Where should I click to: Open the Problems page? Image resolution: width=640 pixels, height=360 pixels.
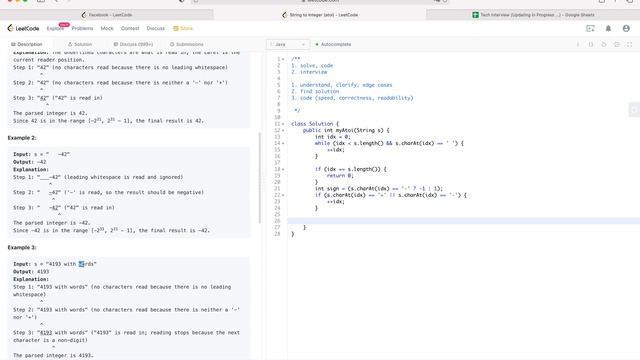[82, 28]
